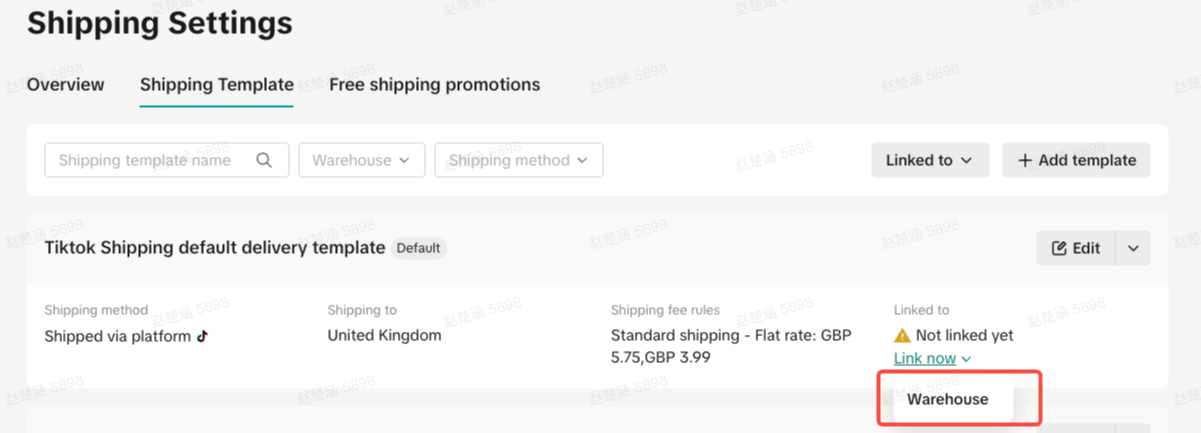Open the Shipping method filter dropdown

[x=518, y=160]
